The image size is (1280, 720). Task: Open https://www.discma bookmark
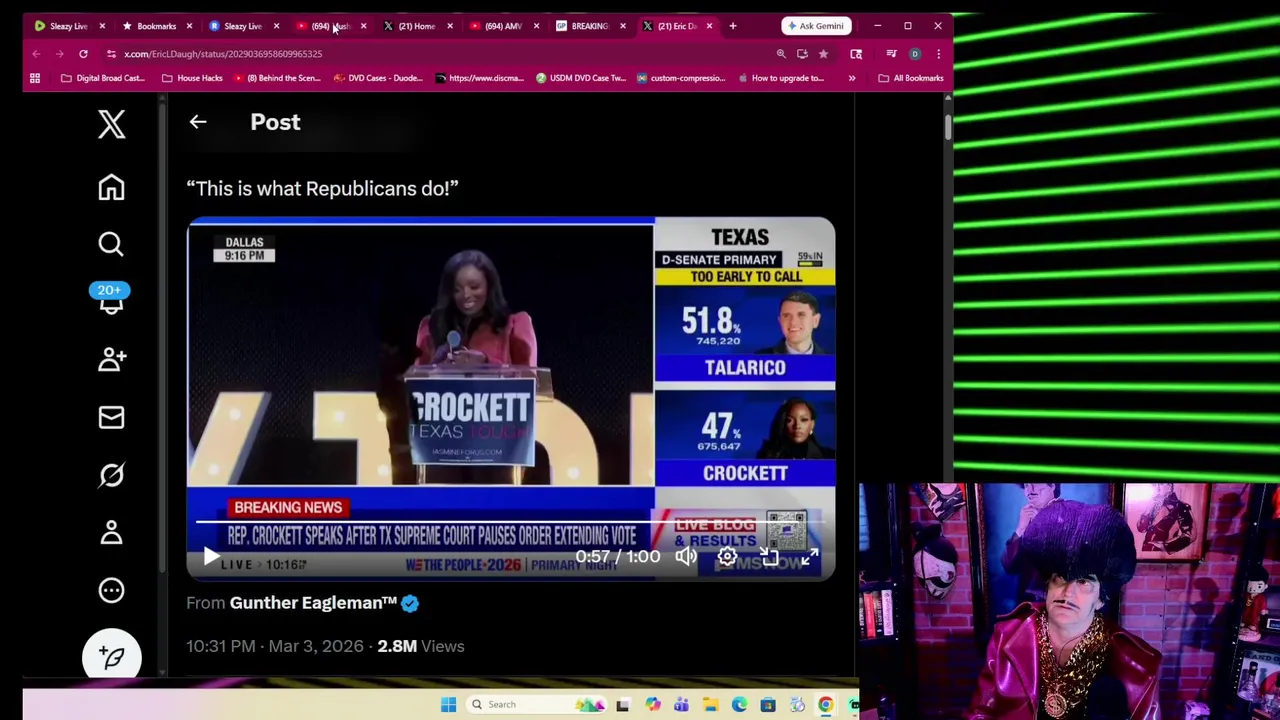click(x=479, y=78)
